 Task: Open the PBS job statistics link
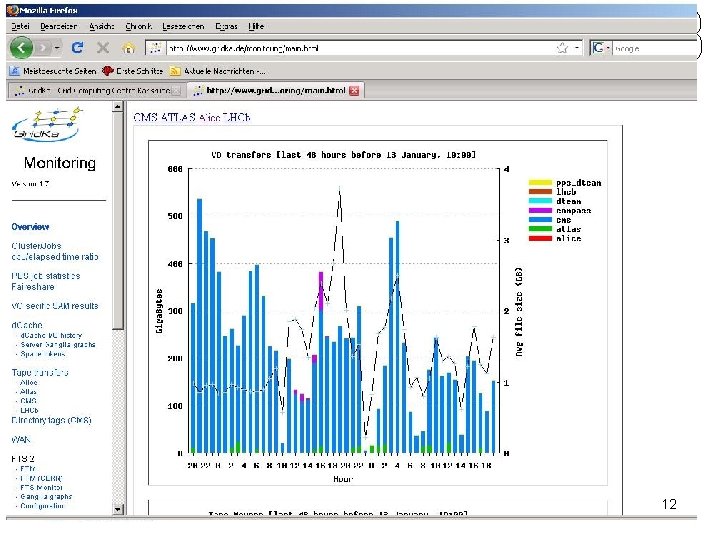(x=46, y=276)
